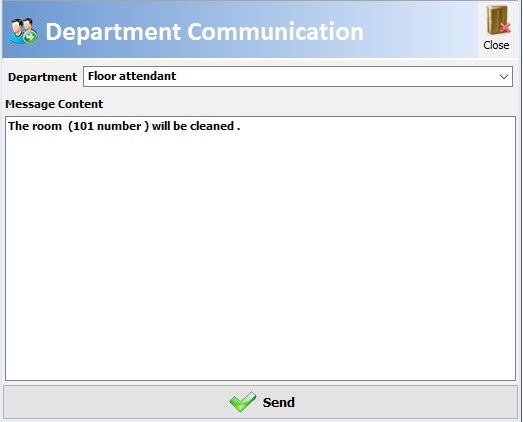Click 'The room' at the message start
The width and height of the screenshot is (523, 422).
pos(35,126)
